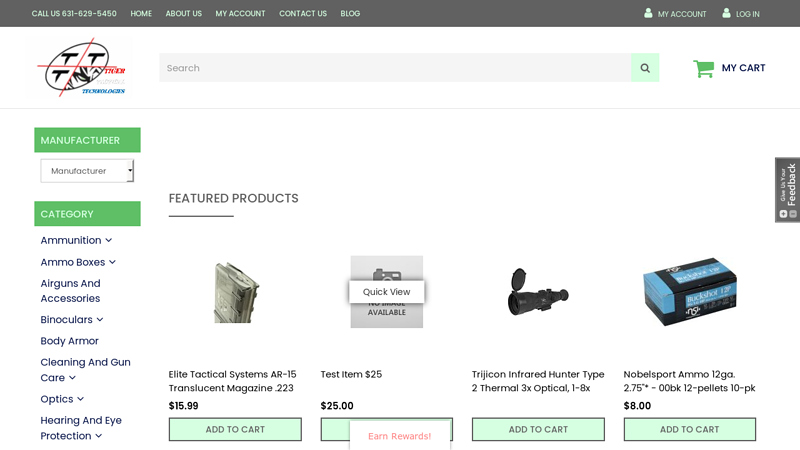Open the AR-15 translucent magazine image
This screenshot has width=800, height=450.
235,292
